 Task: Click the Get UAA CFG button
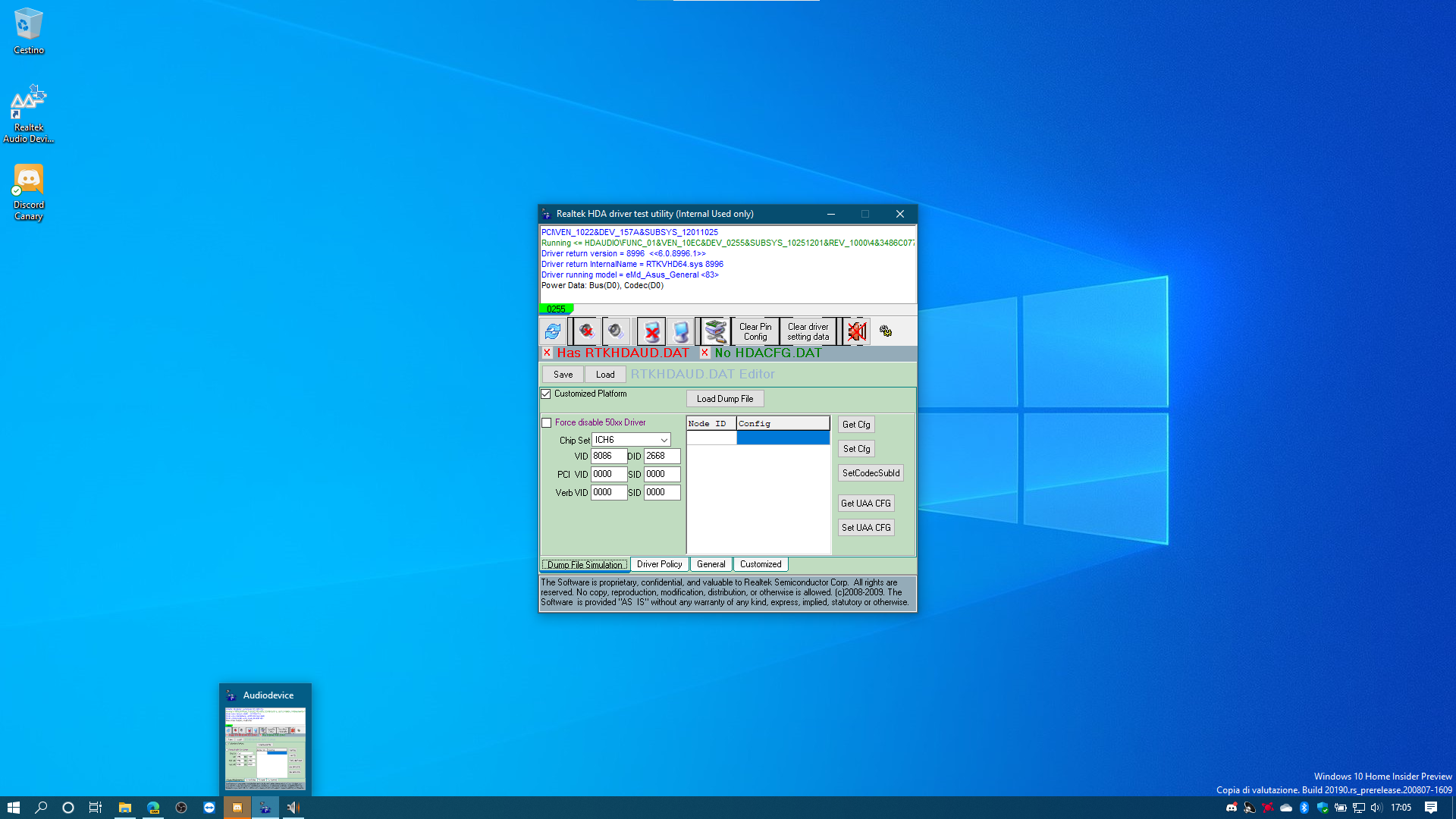click(x=865, y=504)
